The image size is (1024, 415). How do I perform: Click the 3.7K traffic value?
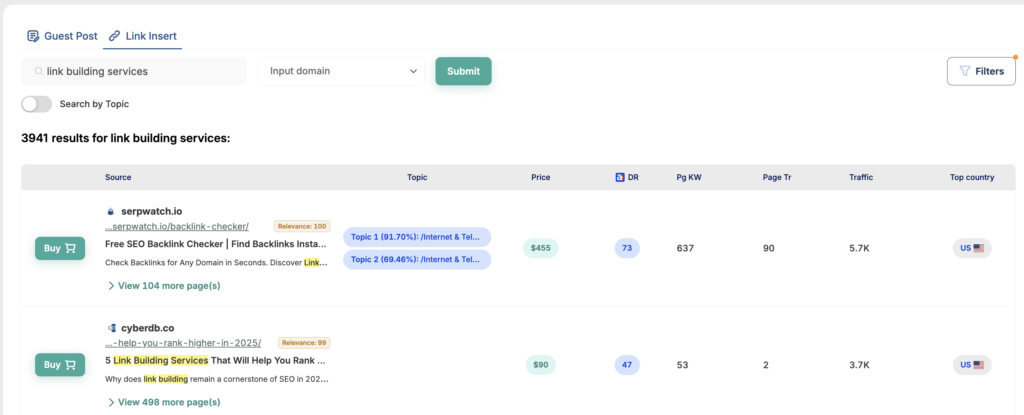[x=859, y=365]
